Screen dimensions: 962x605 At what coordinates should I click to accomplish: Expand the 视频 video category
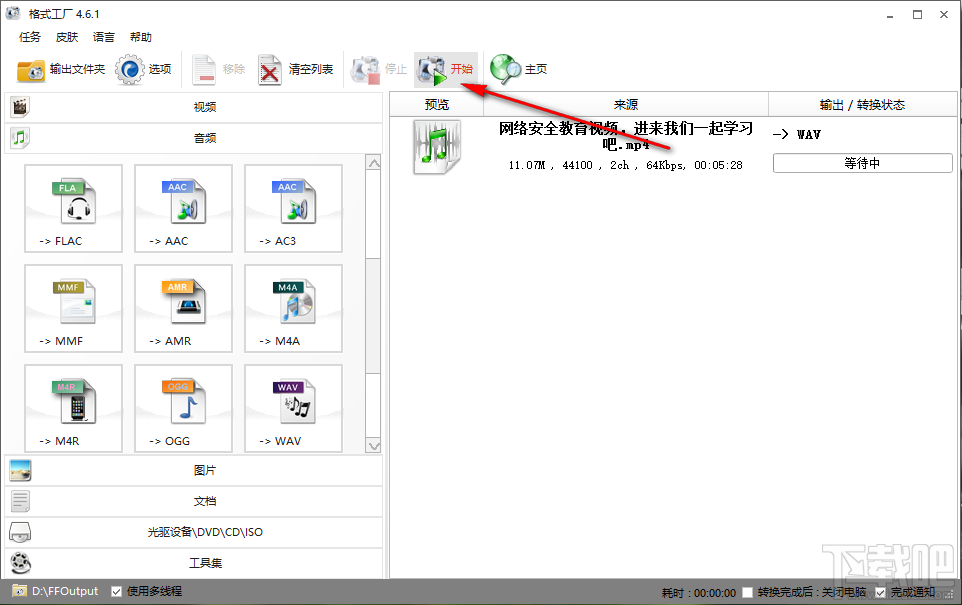click(x=193, y=107)
